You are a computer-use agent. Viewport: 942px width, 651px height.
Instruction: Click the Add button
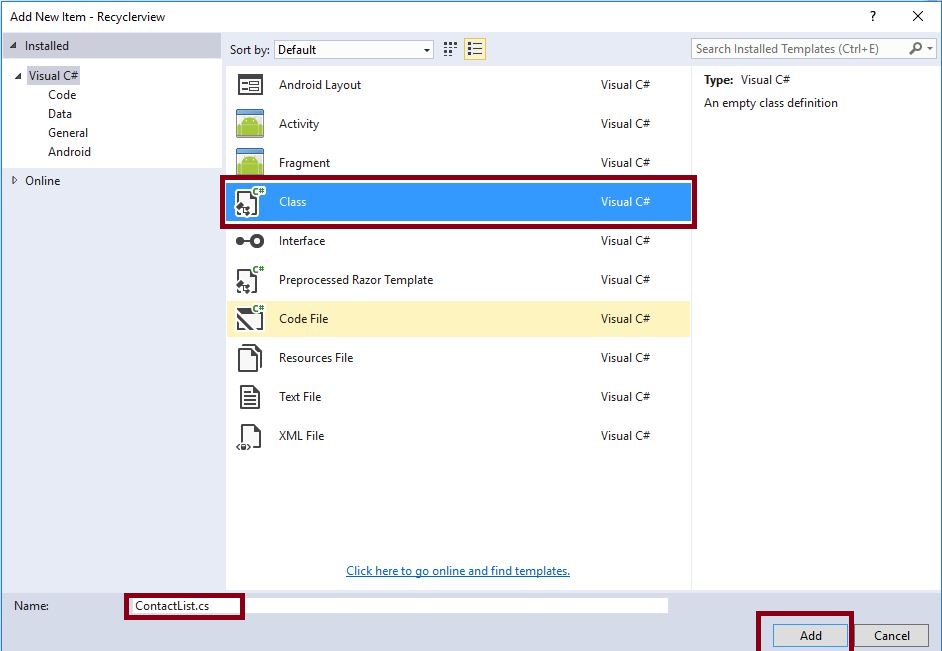coord(810,635)
